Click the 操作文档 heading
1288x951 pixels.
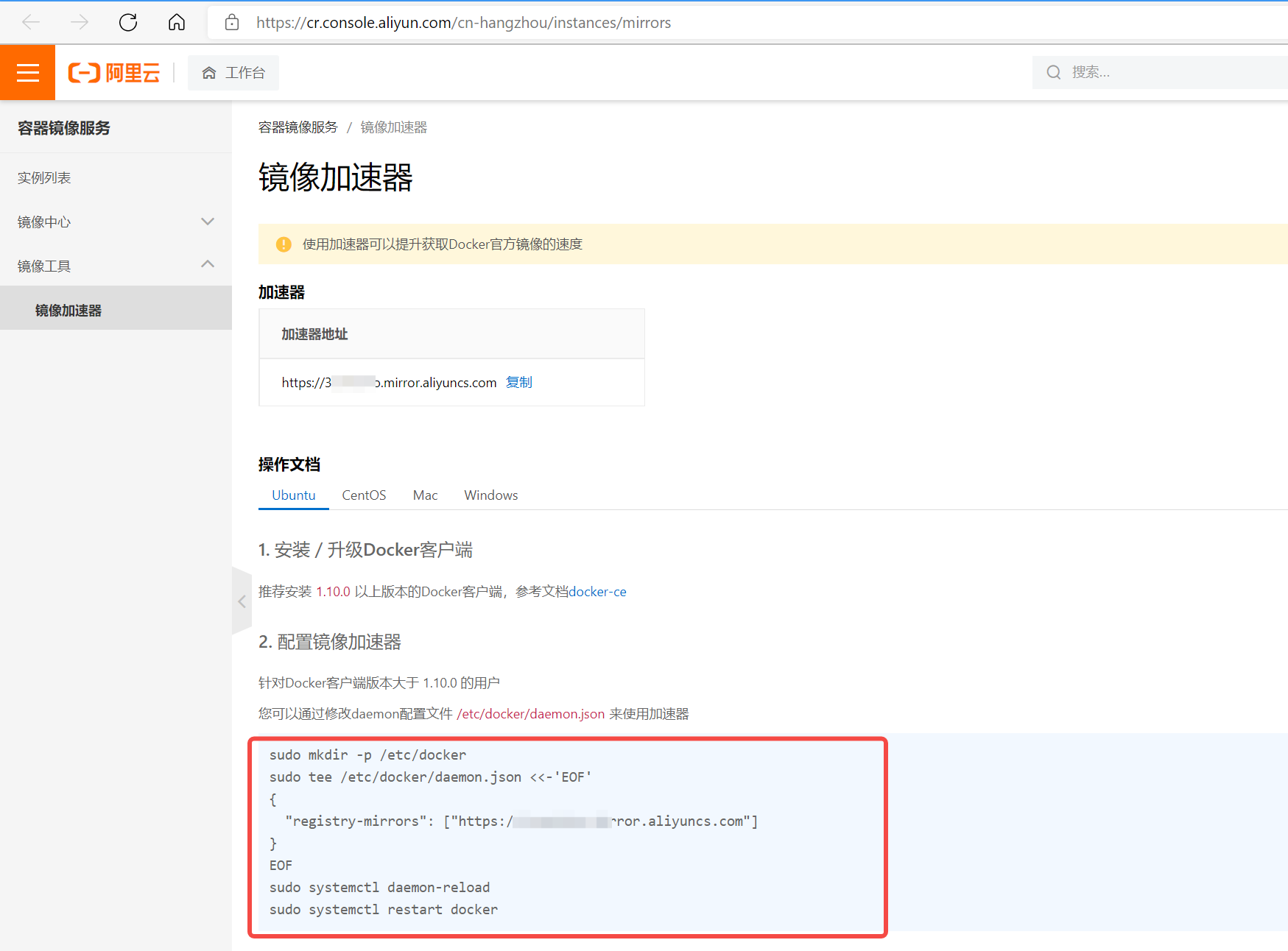289,464
